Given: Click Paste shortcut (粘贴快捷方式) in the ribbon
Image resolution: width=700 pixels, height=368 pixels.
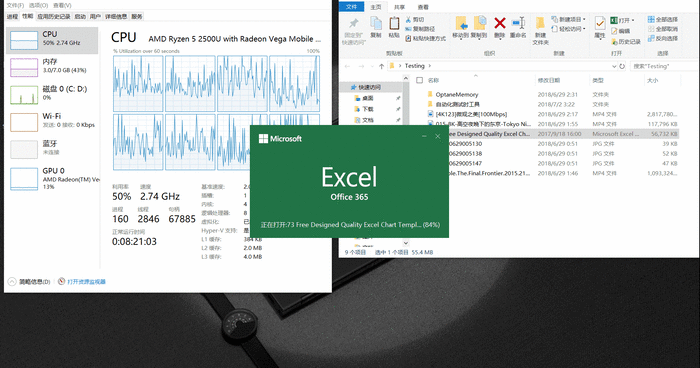Looking at the screenshot, I should (x=425, y=38).
